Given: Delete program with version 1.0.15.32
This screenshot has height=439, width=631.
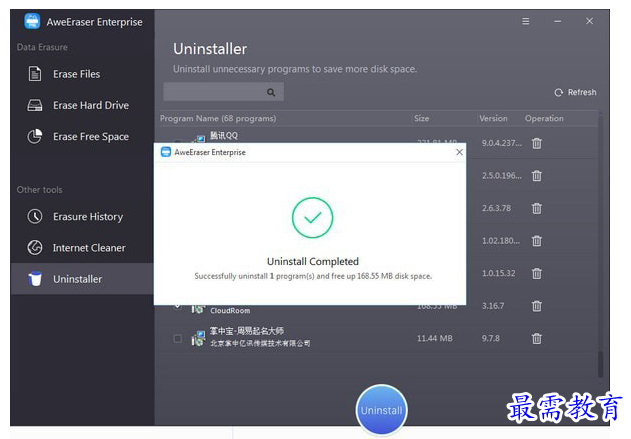Looking at the screenshot, I should click(x=537, y=274).
